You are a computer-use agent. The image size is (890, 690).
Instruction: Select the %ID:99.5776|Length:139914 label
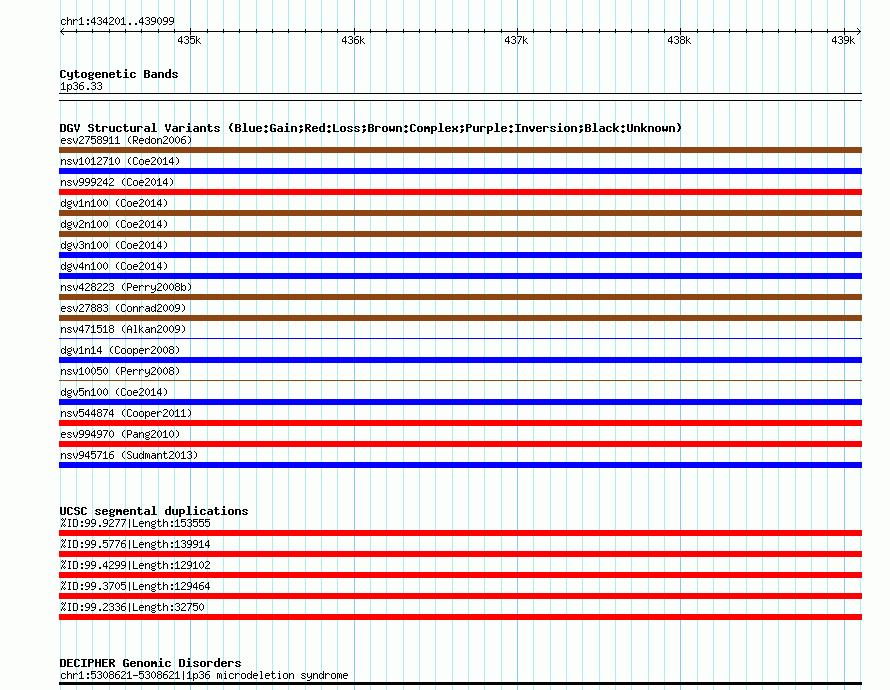click(135, 544)
